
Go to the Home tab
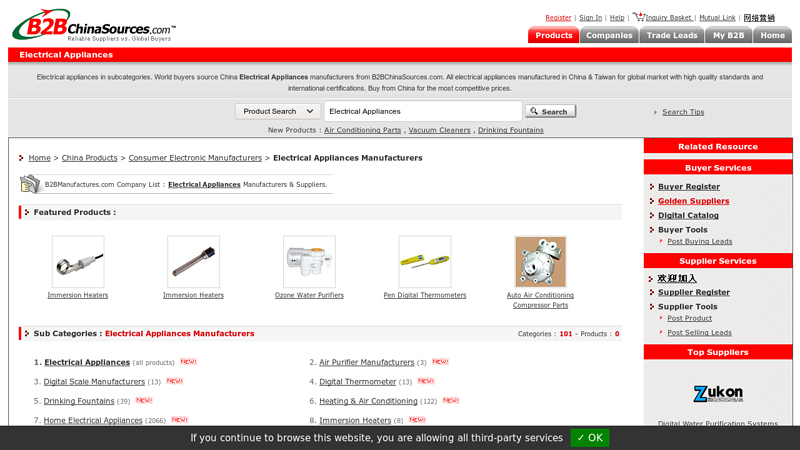[x=772, y=35]
